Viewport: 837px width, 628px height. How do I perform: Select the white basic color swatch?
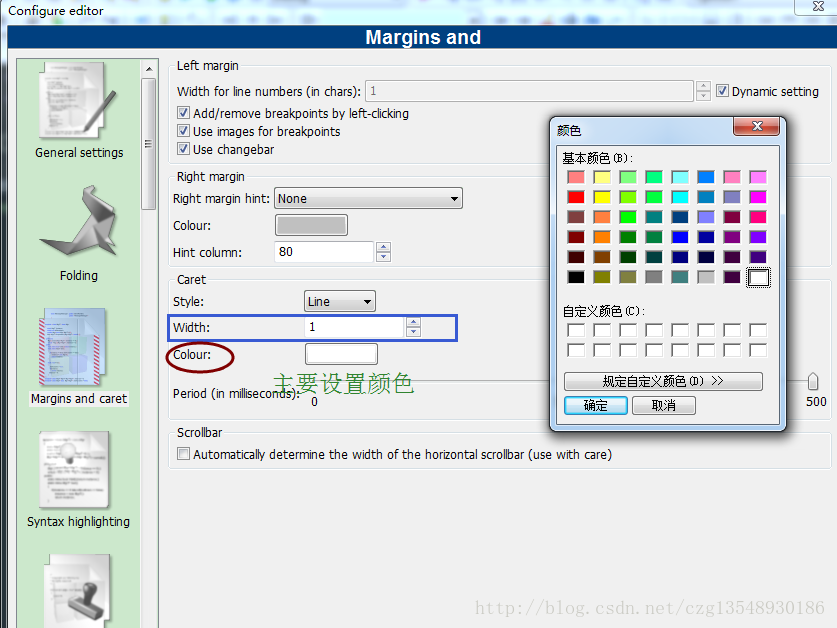coord(759,277)
